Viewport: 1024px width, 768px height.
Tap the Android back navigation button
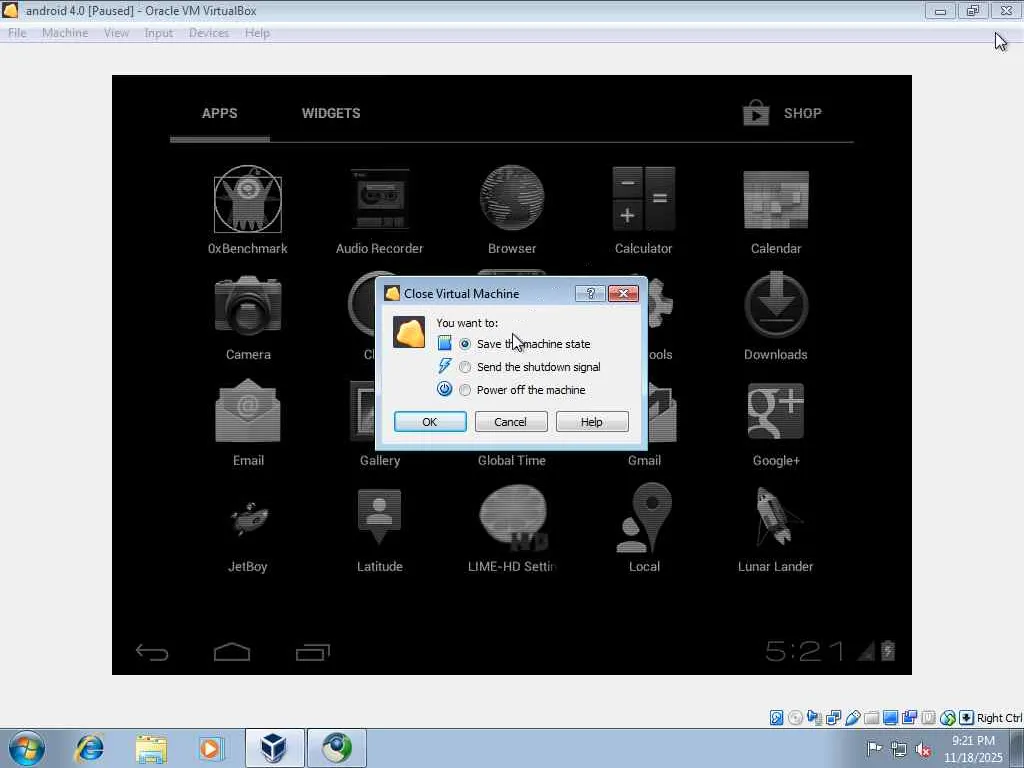point(152,652)
